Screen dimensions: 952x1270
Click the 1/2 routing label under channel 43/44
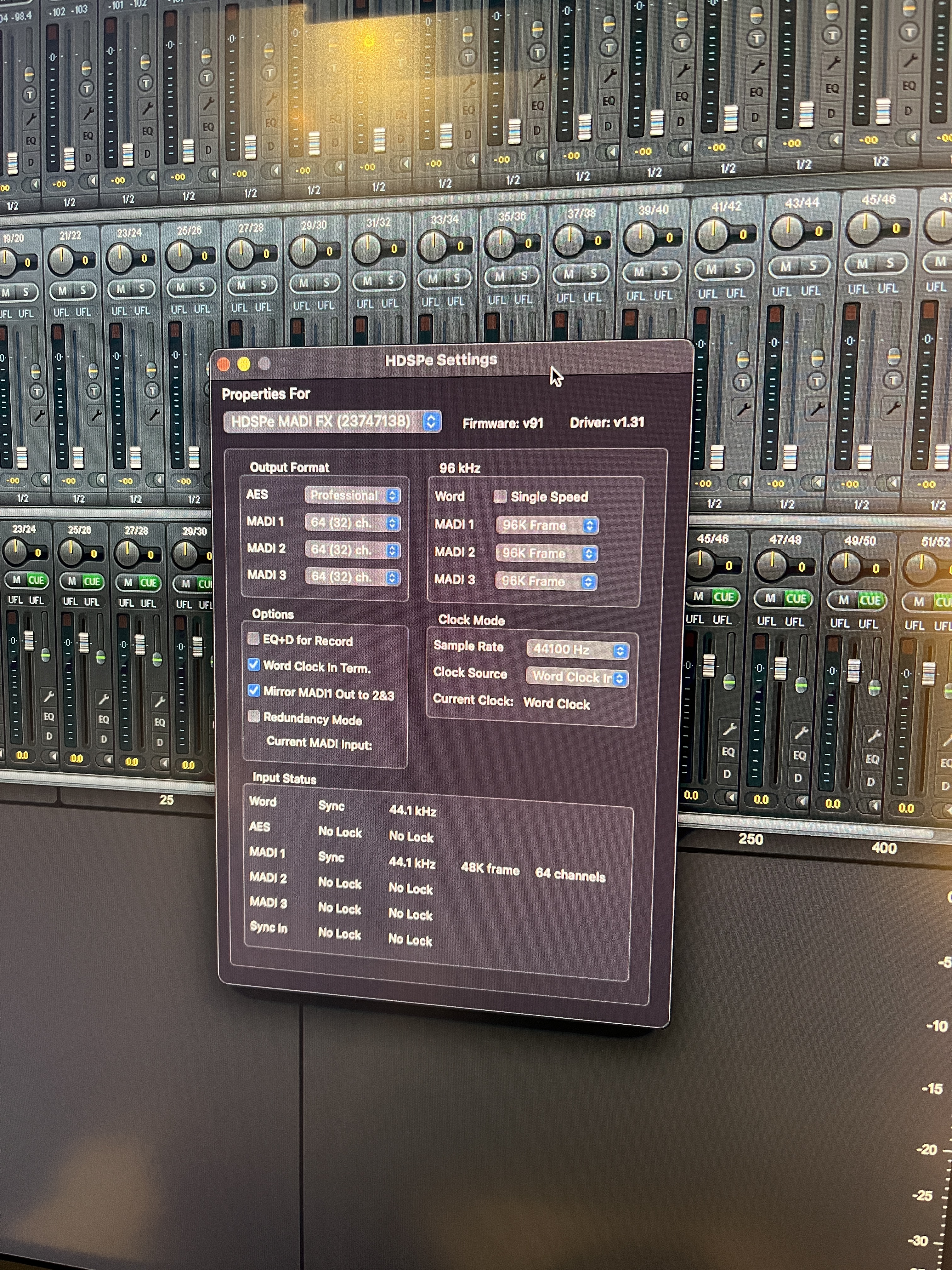[787, 504]
